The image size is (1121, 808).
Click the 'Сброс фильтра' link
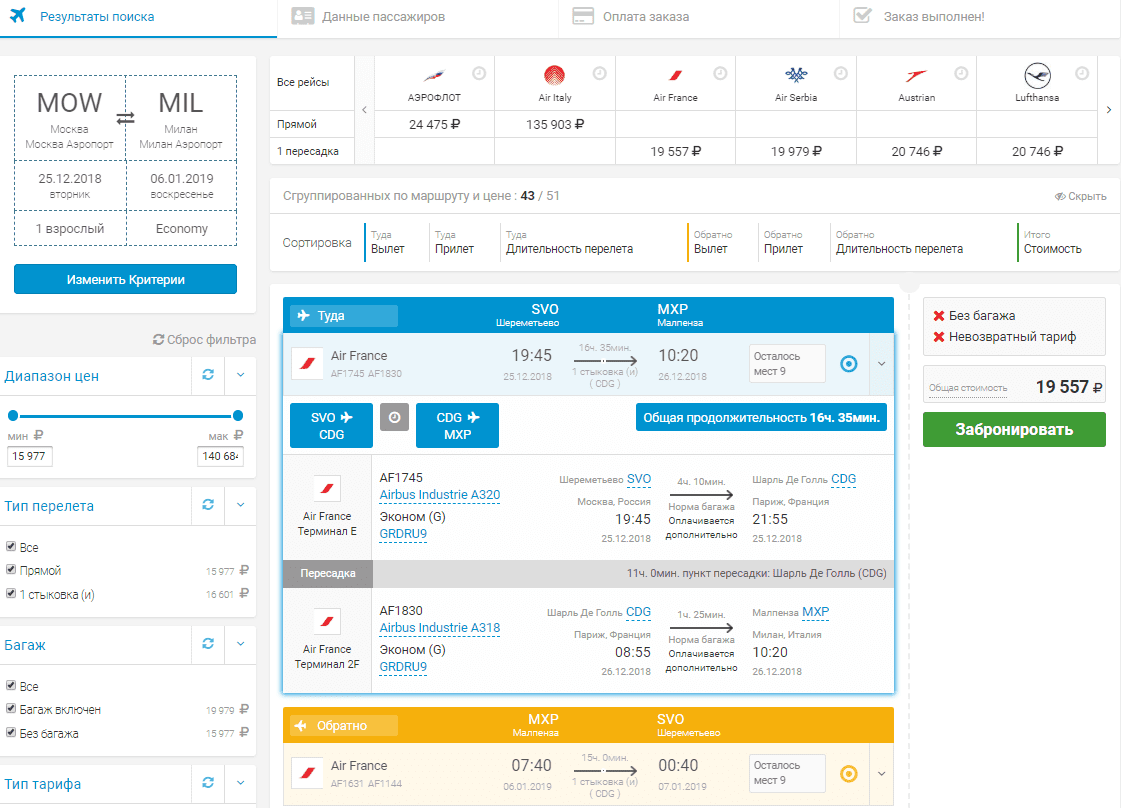tap(204, 340)
